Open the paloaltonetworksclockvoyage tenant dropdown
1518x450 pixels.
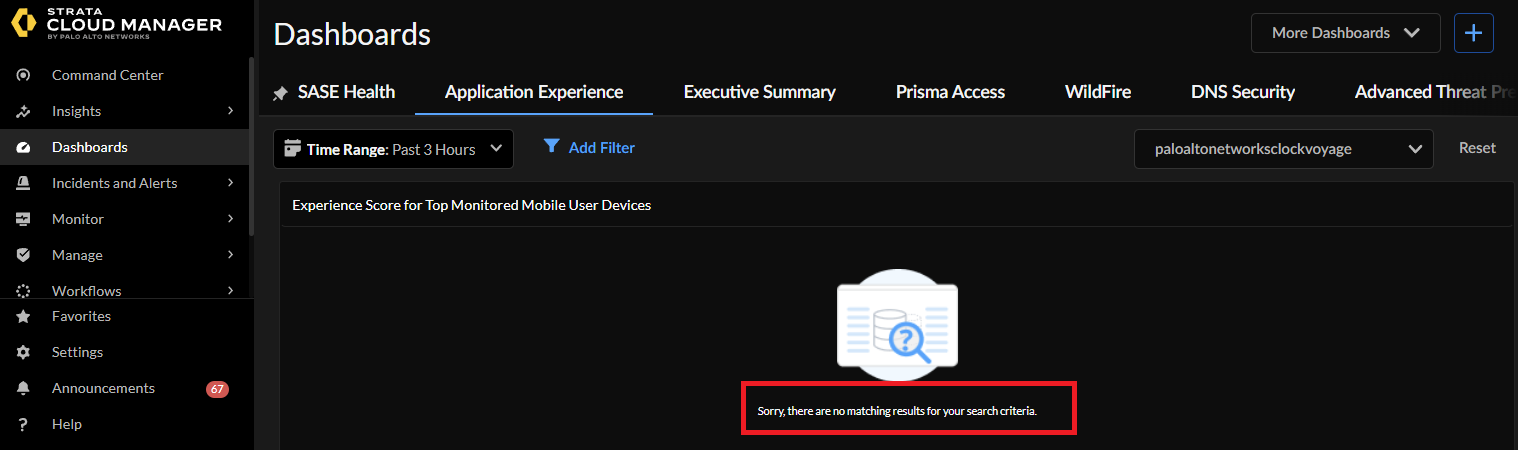(x=1283, y=149)
